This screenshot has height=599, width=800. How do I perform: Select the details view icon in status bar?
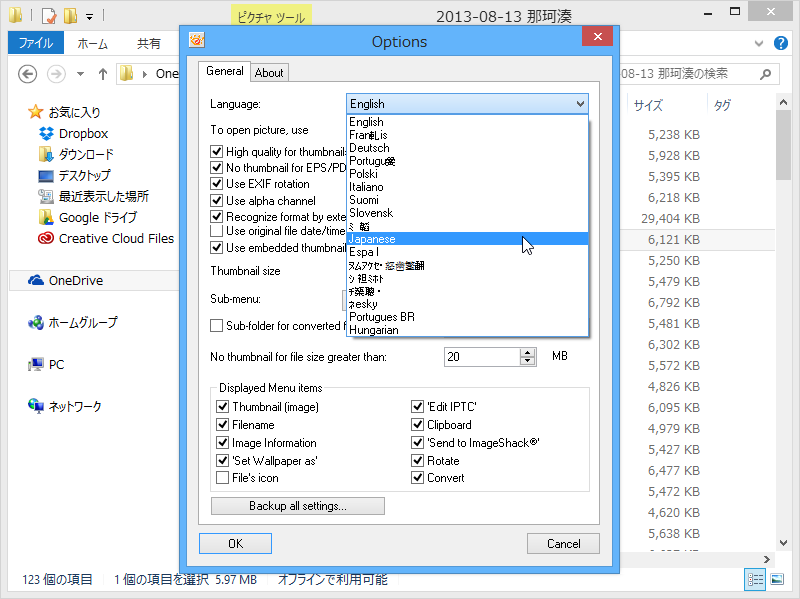(755, 580)
